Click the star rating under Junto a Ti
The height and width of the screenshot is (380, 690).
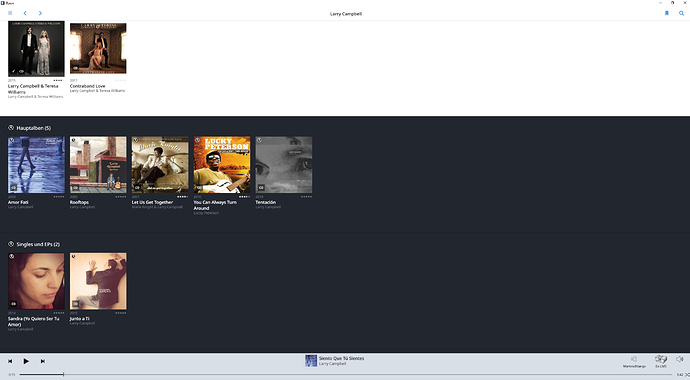pyautogui.click(x=121, y=313)
